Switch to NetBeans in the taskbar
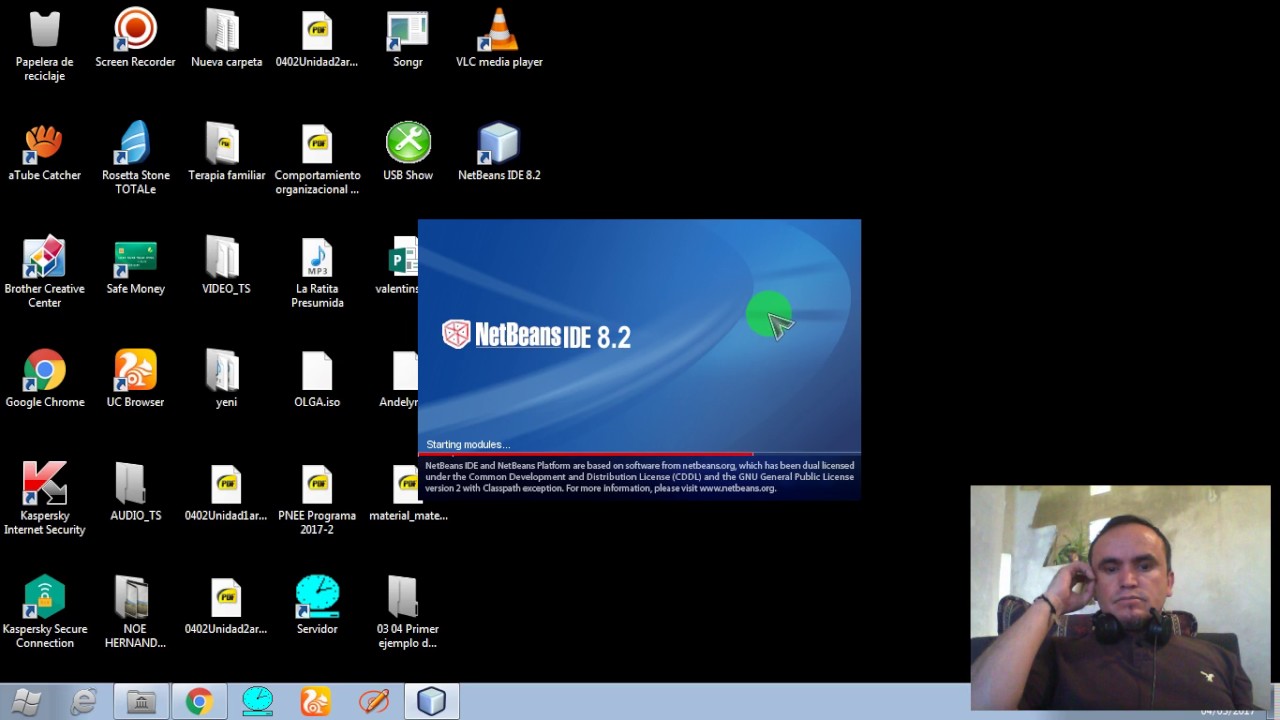The width and height of the screenshot is (1280, 720). (431, 702)
